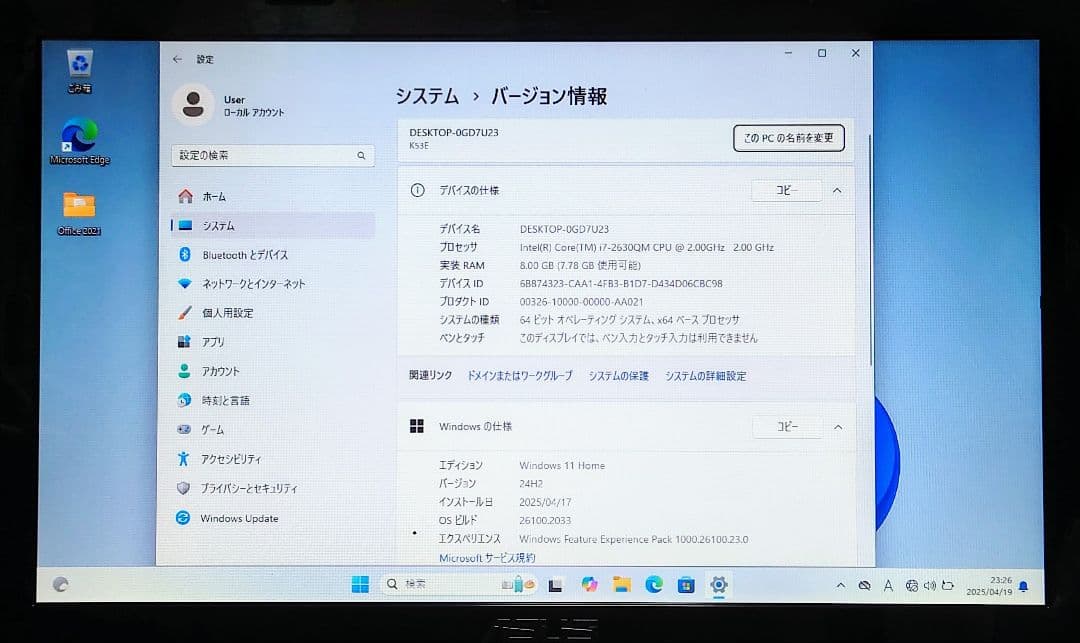Copy Windows specifications with コピー button
Screen dimensions: 1080x643
[787, 427]
